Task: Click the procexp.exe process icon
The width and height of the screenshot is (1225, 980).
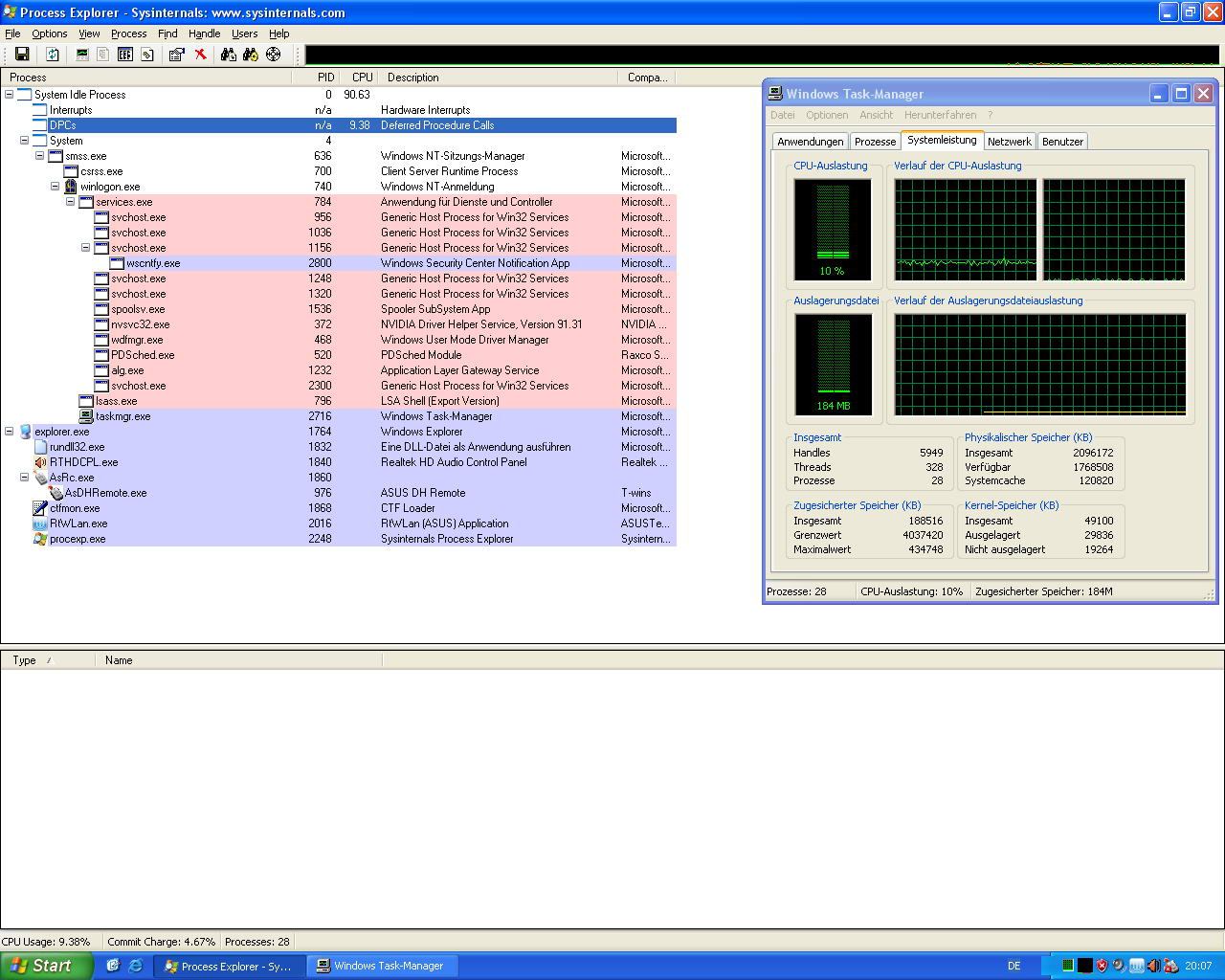Action: 40,539
